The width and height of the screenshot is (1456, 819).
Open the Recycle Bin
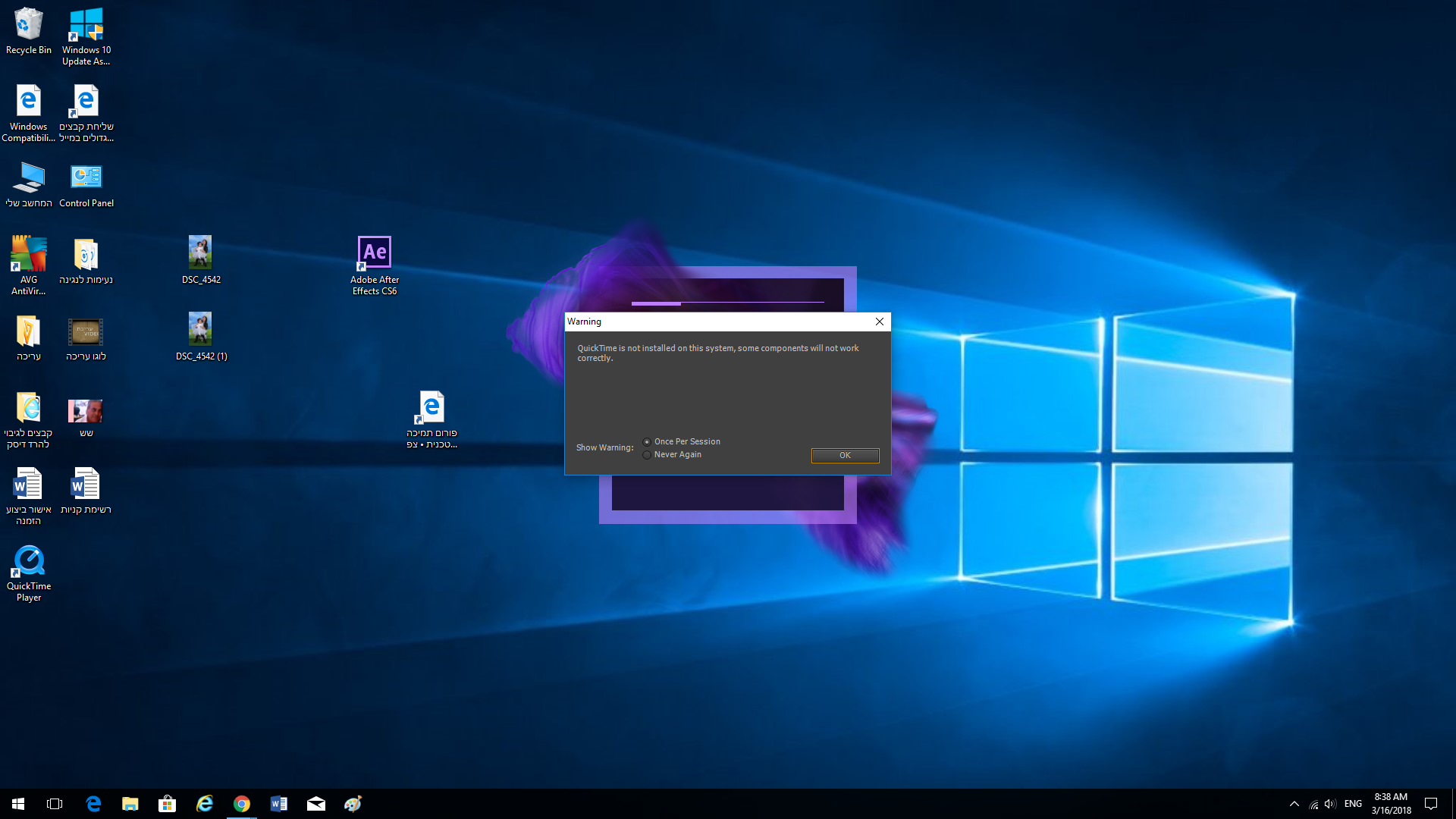point(29,30)
